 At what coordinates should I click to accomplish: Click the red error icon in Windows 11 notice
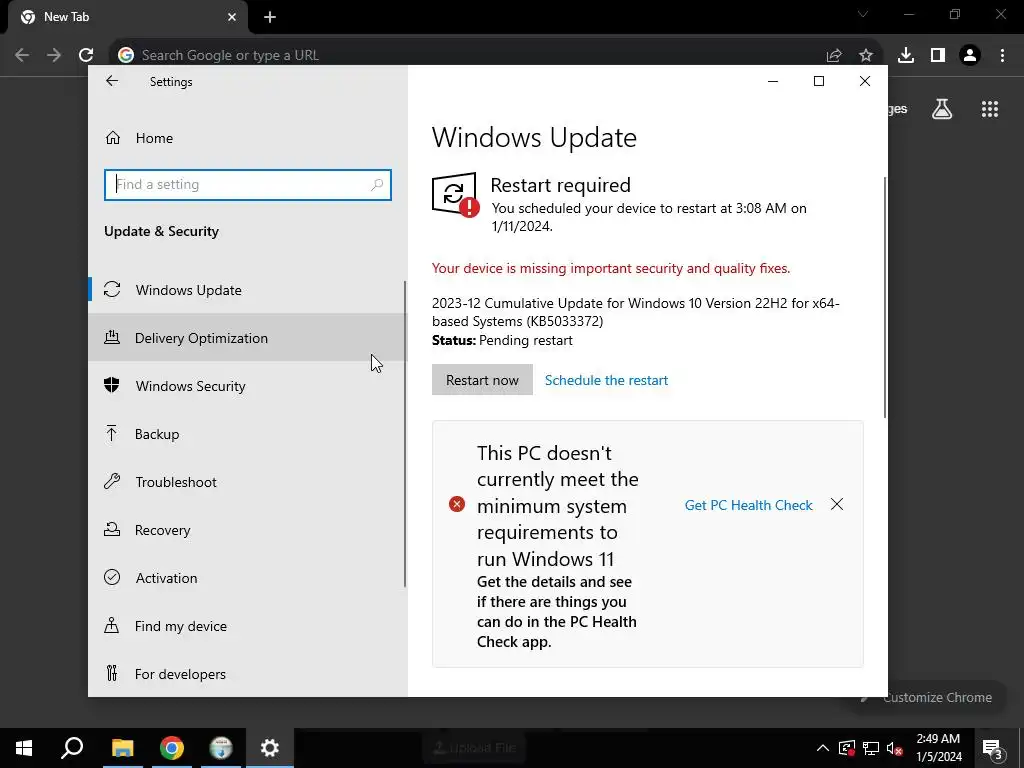(x=456, y=504)
